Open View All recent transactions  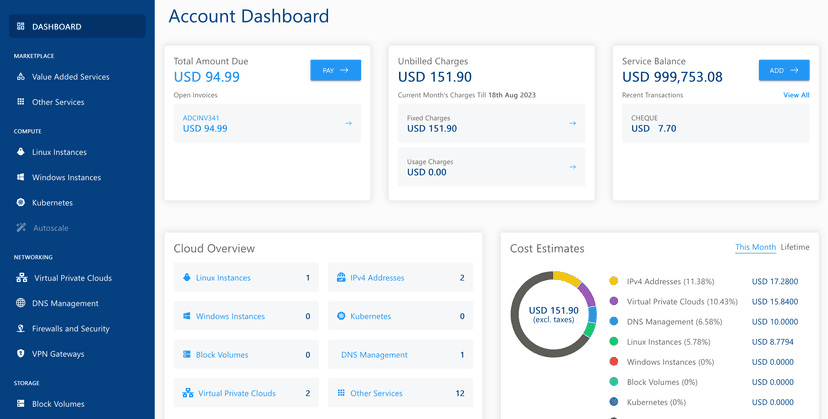(796, 95)
